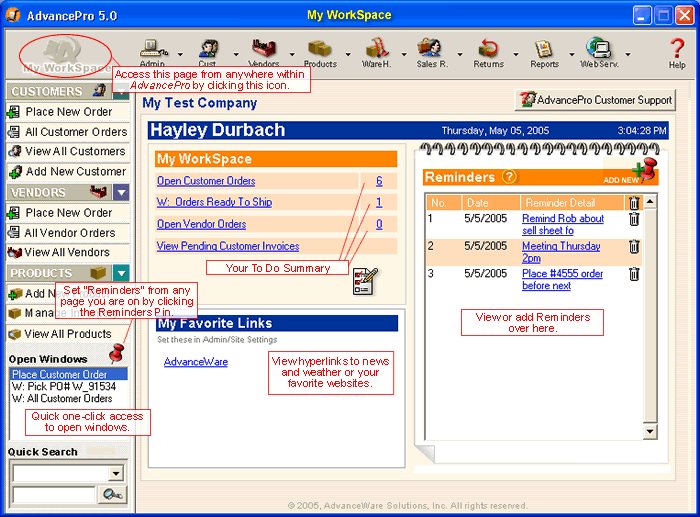Viewport: 700px width, 517px height.
Task: Open View All Vendors in sidebar
Action: [68, 252]
